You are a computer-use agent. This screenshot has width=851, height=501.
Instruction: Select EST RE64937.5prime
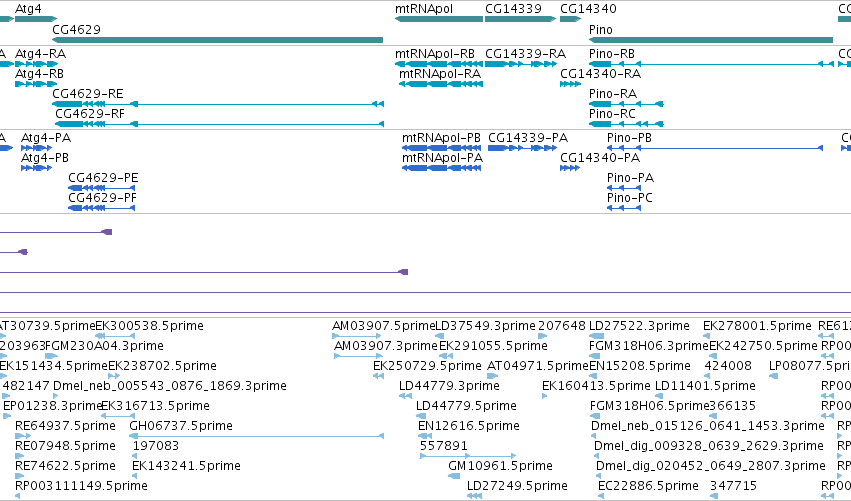(65, 426)
